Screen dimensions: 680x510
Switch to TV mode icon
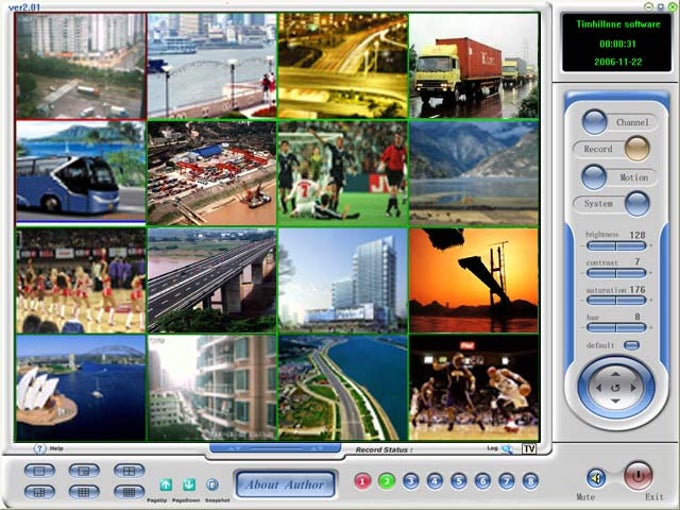(529, 448)
